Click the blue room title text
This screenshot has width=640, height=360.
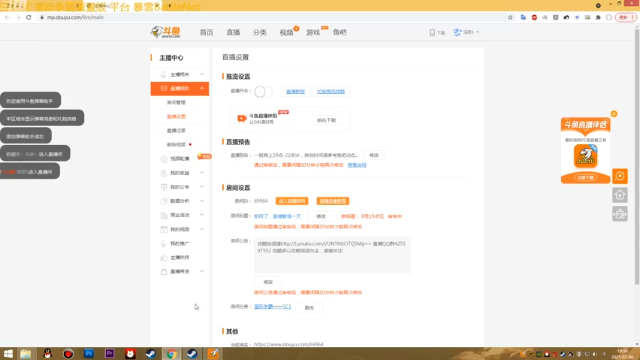(277, 216)
